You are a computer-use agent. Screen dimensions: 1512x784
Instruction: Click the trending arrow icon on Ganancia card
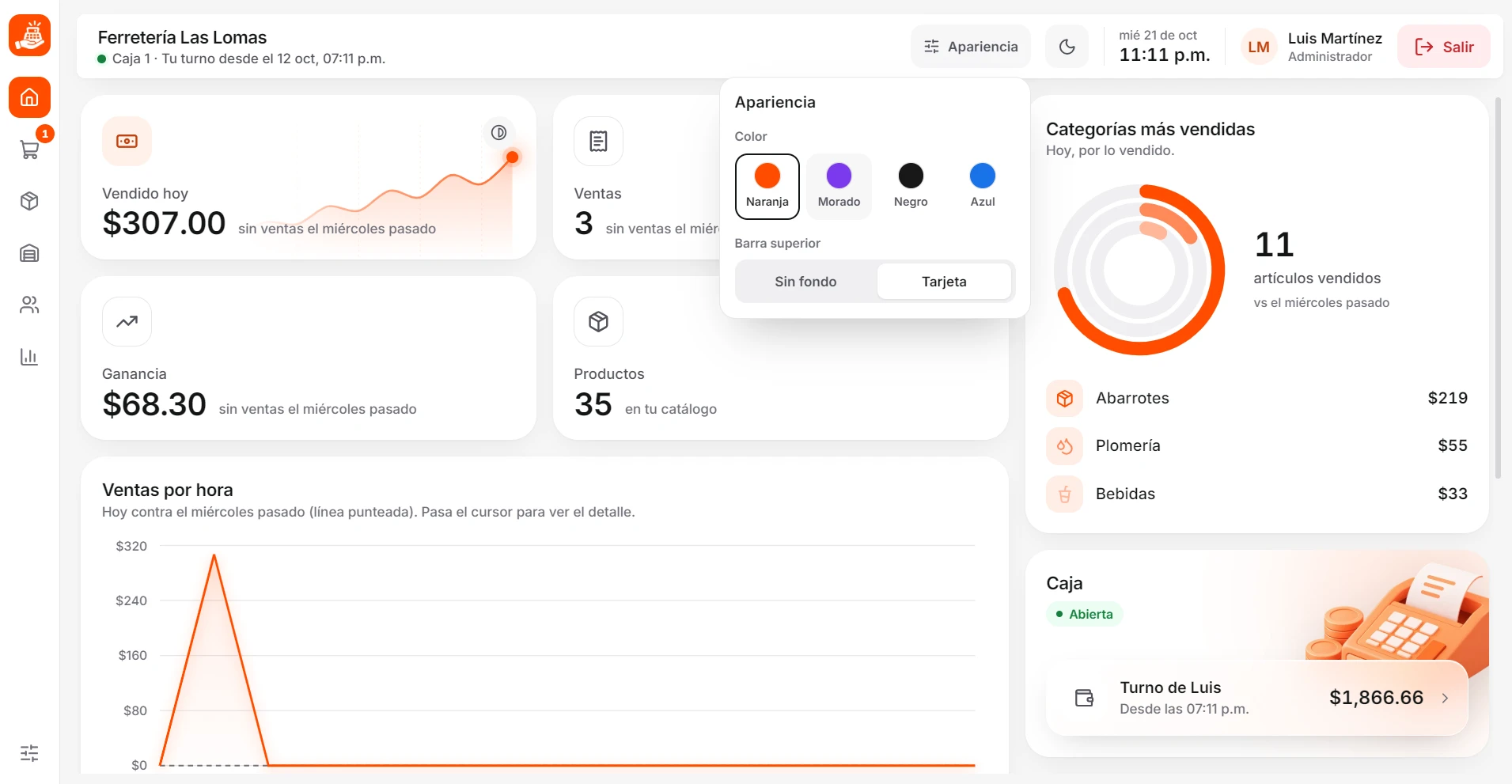tap(127, 321)
